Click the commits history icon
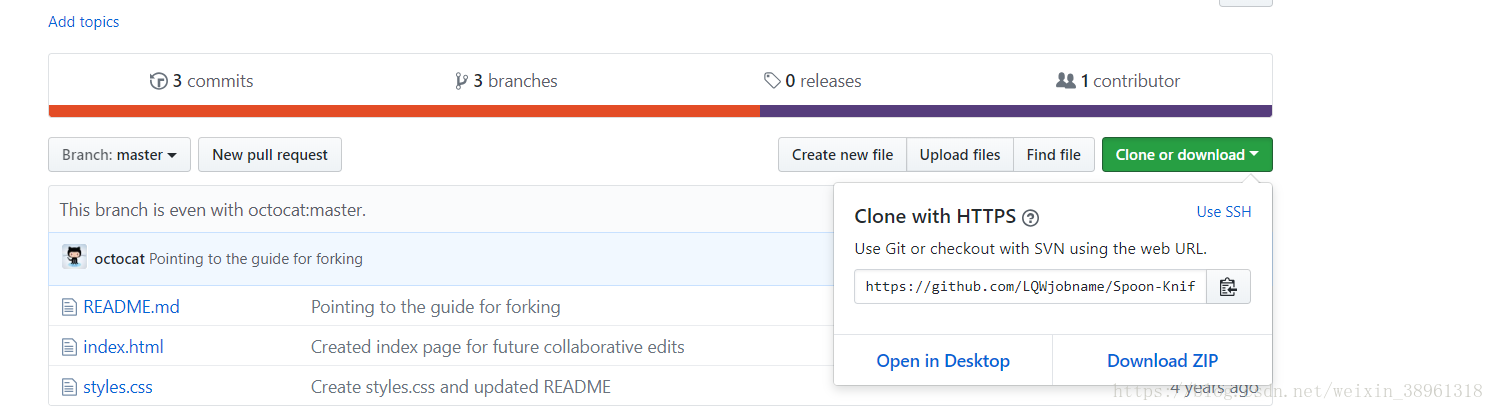The width and height of the screenshot is (1494, 411). [x=158, y=81]
